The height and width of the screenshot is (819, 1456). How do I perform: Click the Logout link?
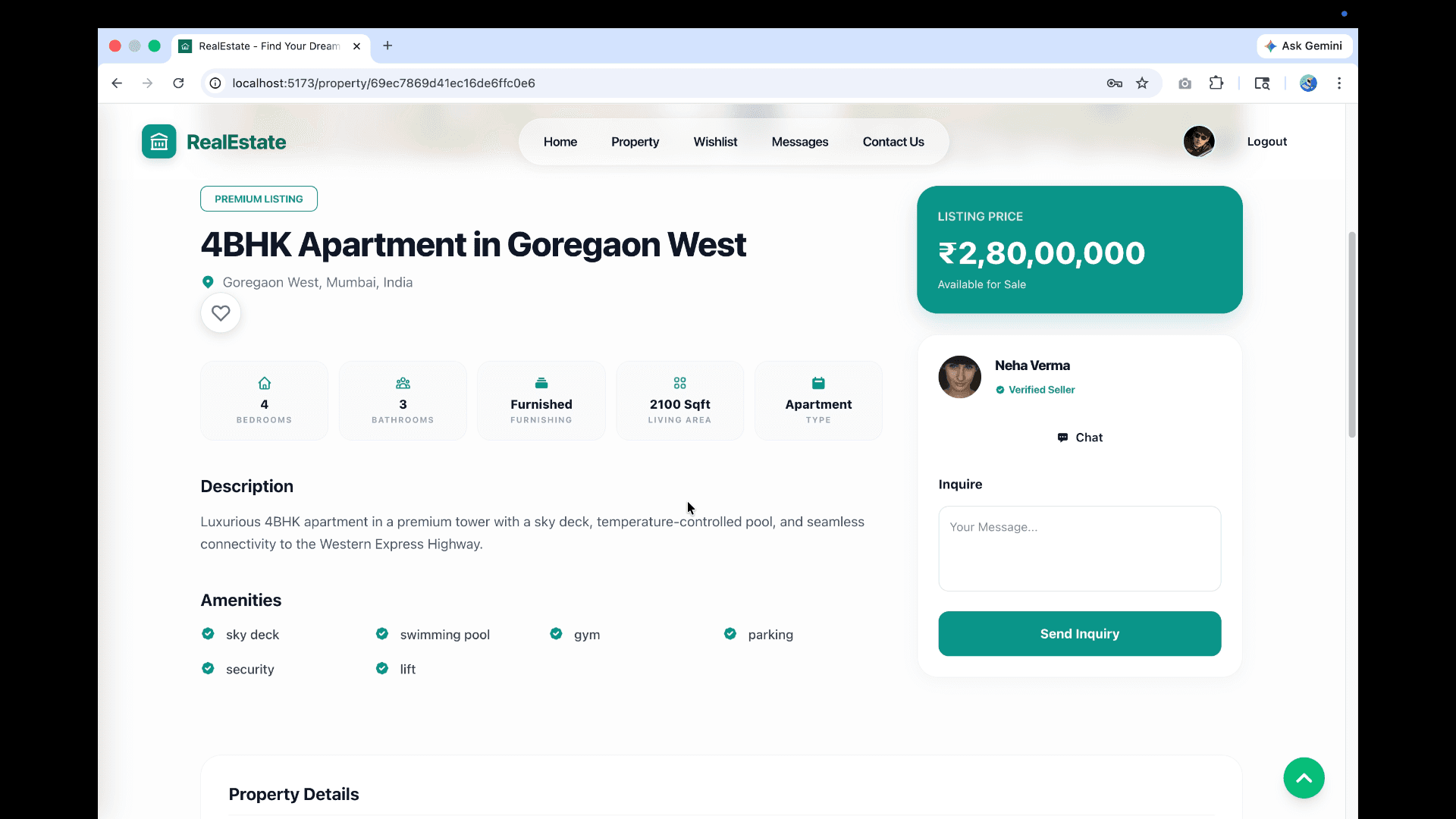click(1267, 142)
